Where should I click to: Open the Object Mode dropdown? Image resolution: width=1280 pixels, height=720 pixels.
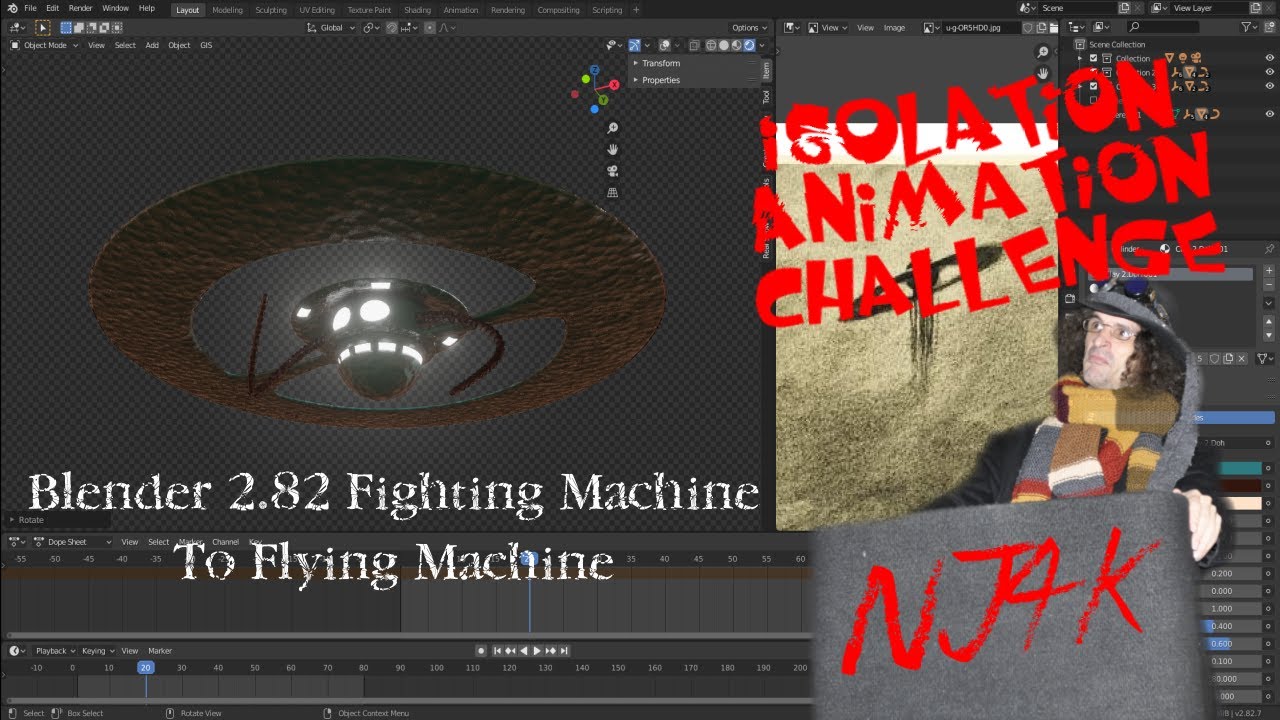(45, 45)
